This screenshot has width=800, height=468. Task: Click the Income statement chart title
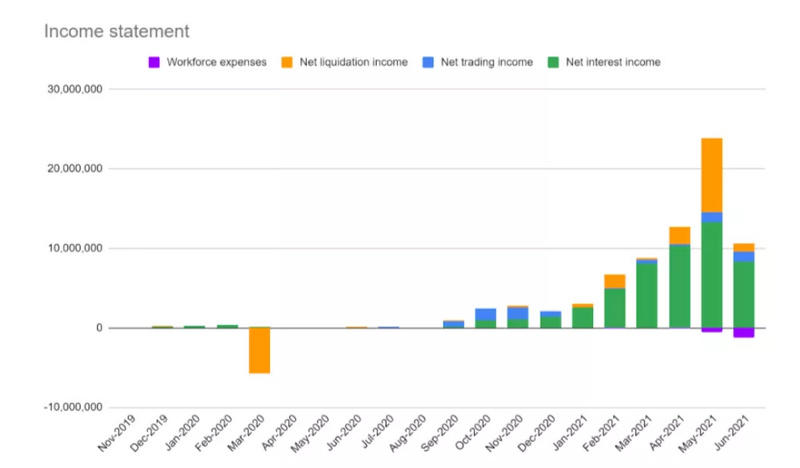116,31
